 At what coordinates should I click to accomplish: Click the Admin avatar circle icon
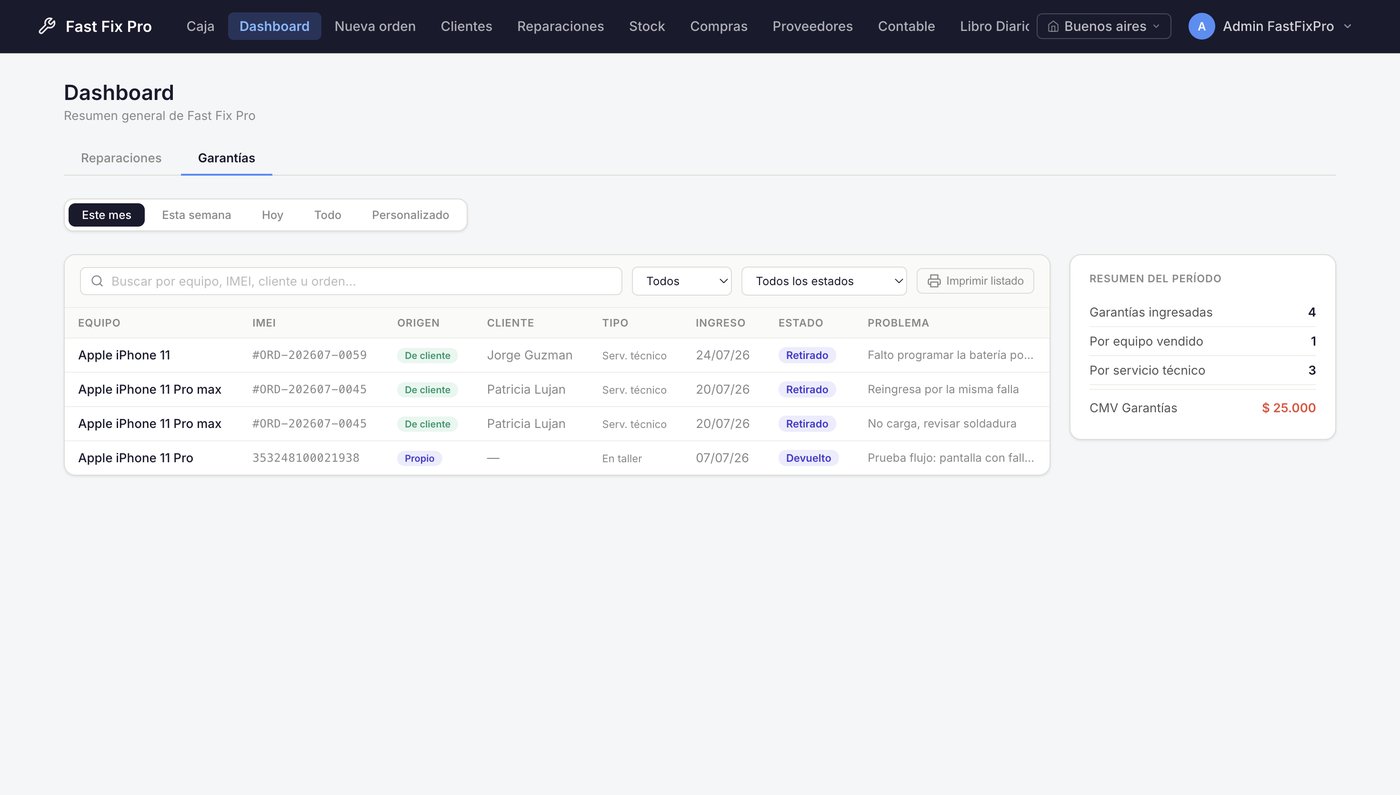tap(1201, 26)
